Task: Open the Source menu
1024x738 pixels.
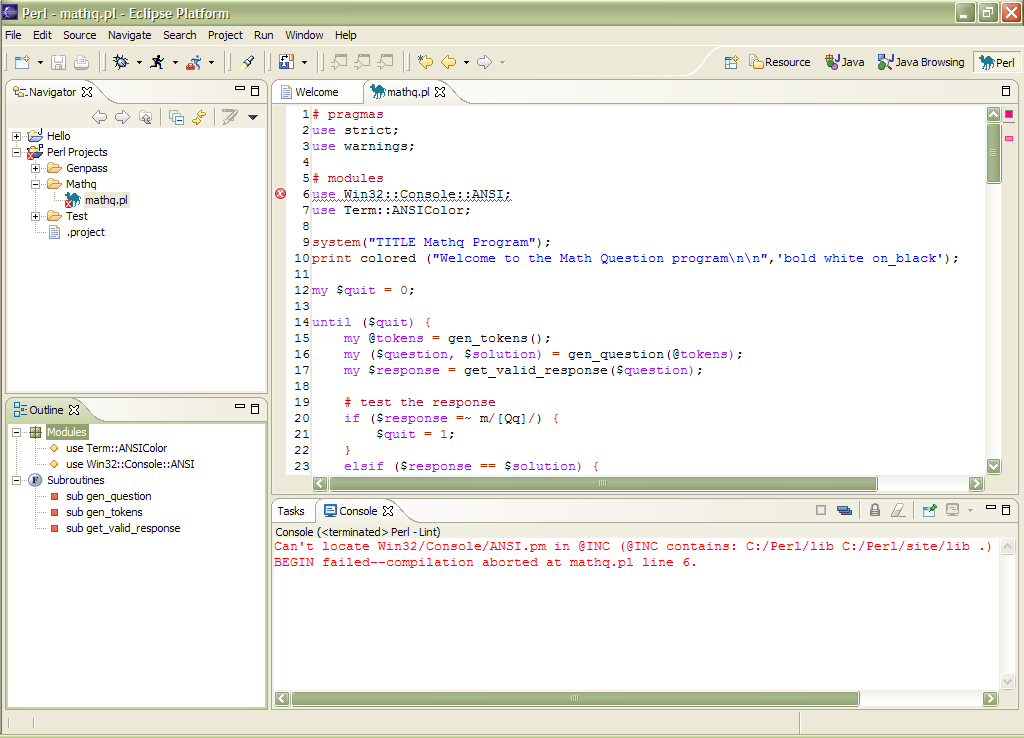Action: (80, 35)
